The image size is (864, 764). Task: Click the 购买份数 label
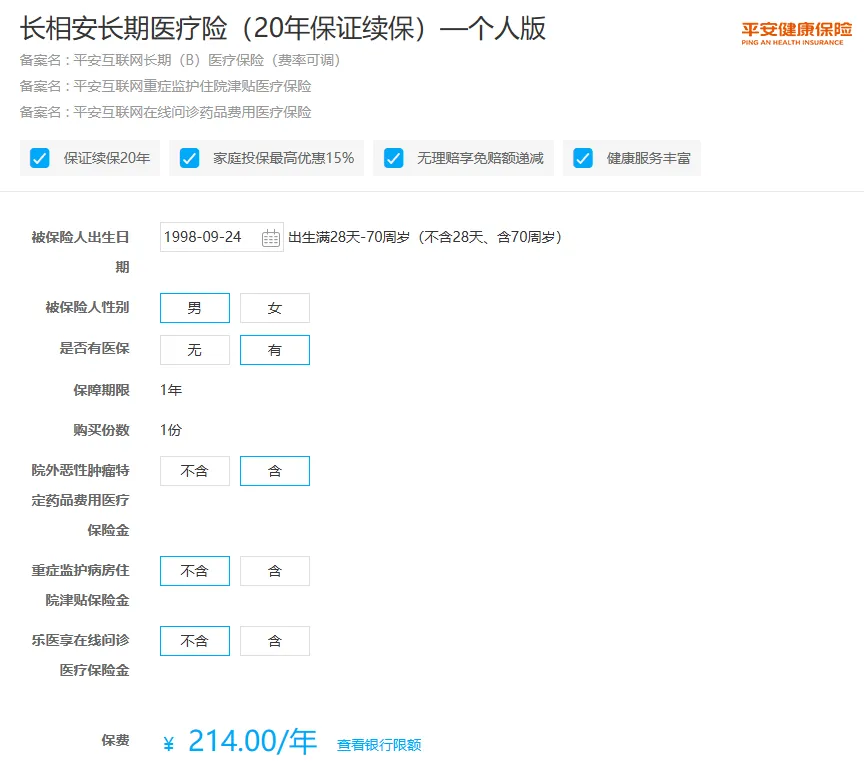coord(101,430)
